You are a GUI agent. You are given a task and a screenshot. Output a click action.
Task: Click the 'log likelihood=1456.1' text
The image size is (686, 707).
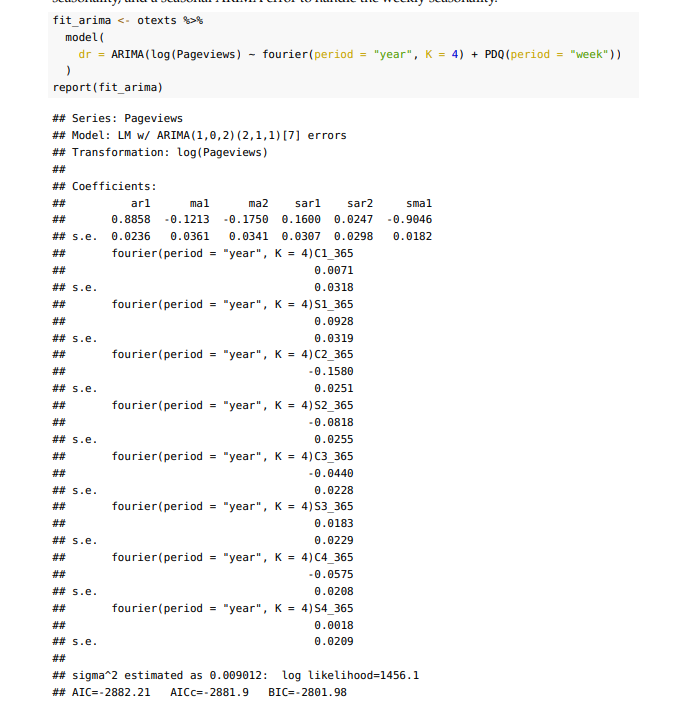(x=350, y=675)
